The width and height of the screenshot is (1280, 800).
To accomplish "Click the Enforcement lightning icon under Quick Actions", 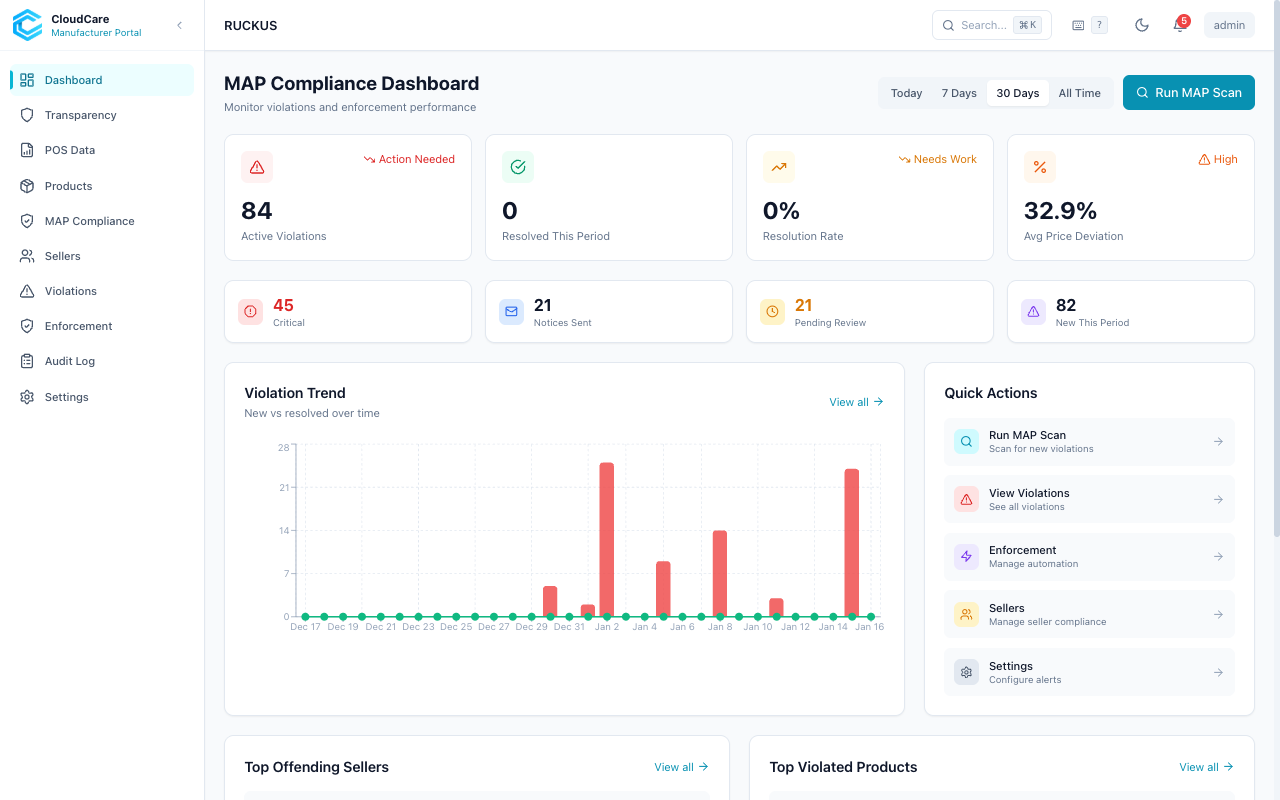I will [966, 556].
